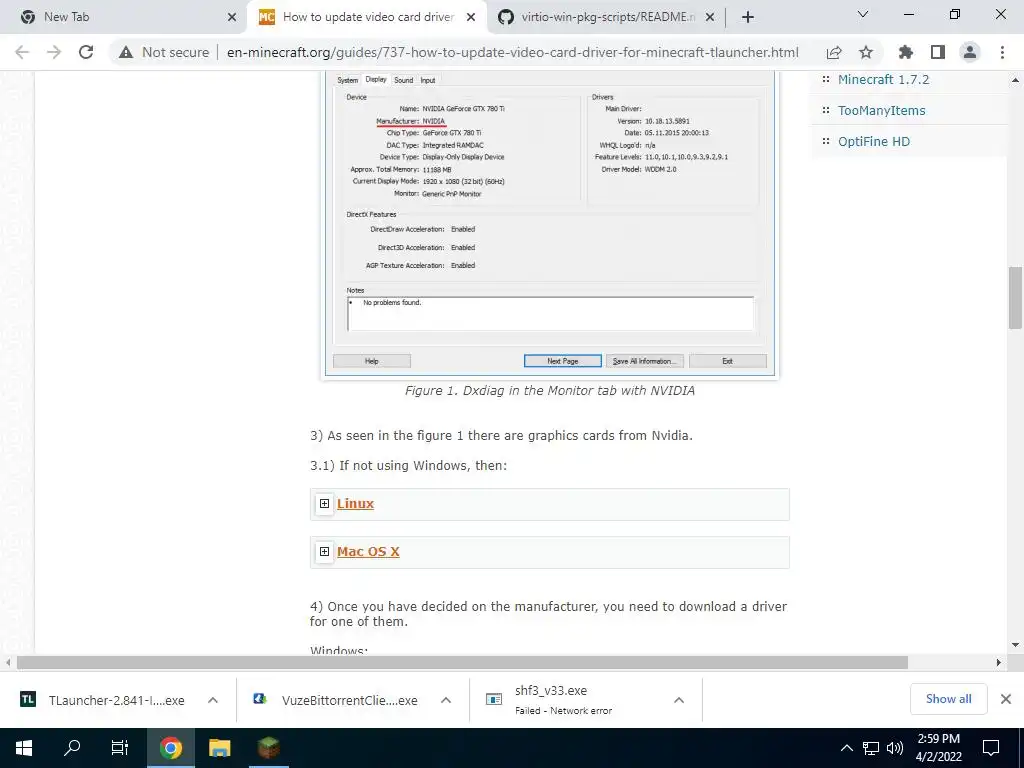Viewport: 1024px width, 768px height.
Task: Click the Chrome taskbar icon
Action: pyautogui.click(x=170, y=748)
